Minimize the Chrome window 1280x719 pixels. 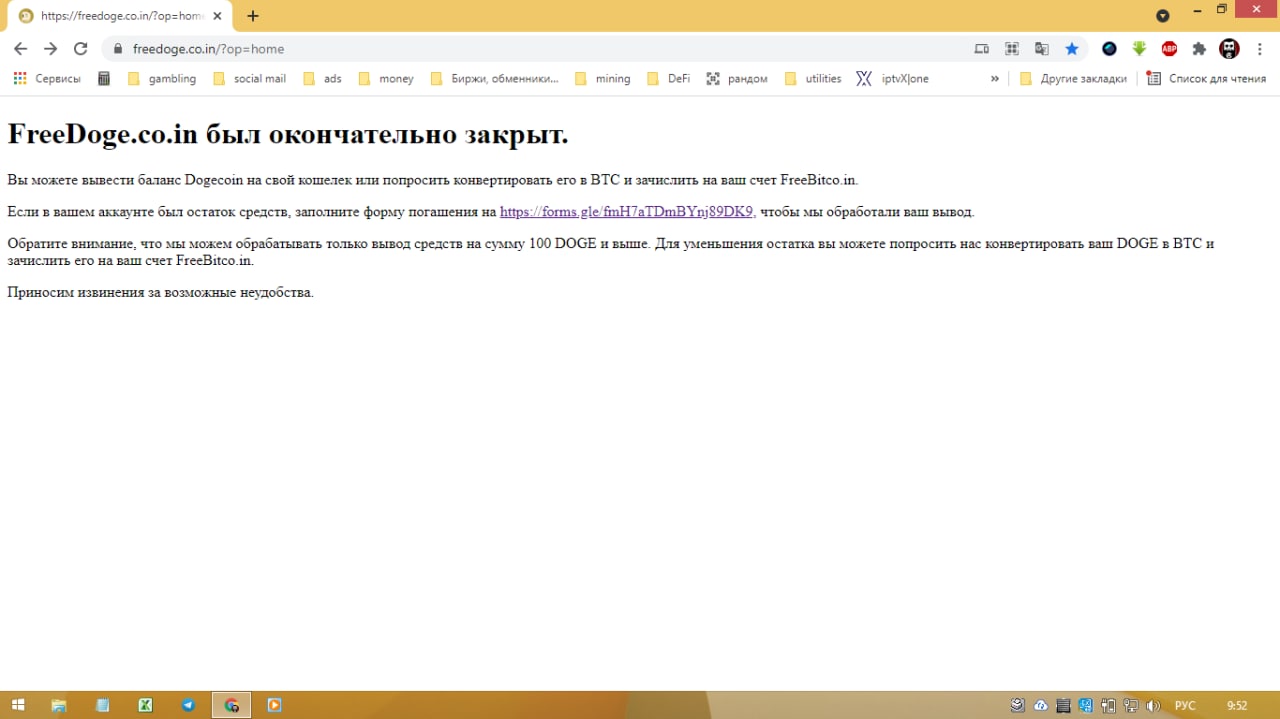[x=1197, y=10]
